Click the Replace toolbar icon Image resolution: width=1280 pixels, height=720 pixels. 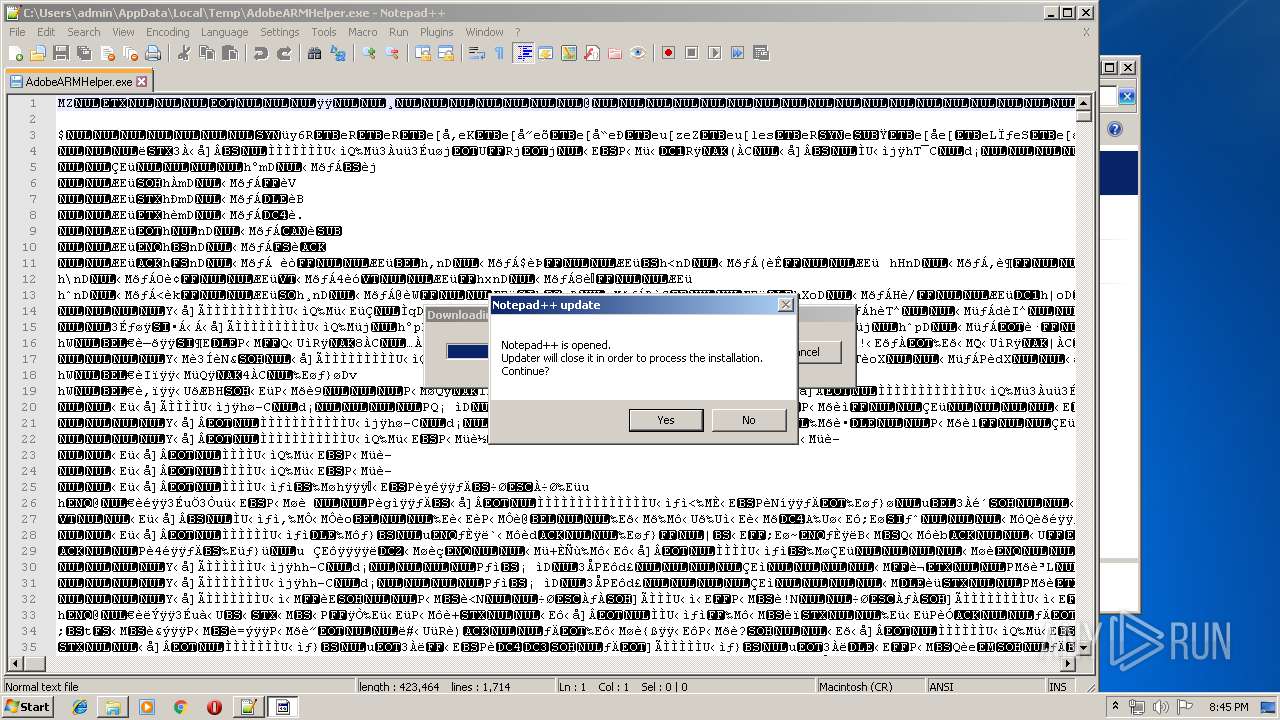tap(337, 53)
